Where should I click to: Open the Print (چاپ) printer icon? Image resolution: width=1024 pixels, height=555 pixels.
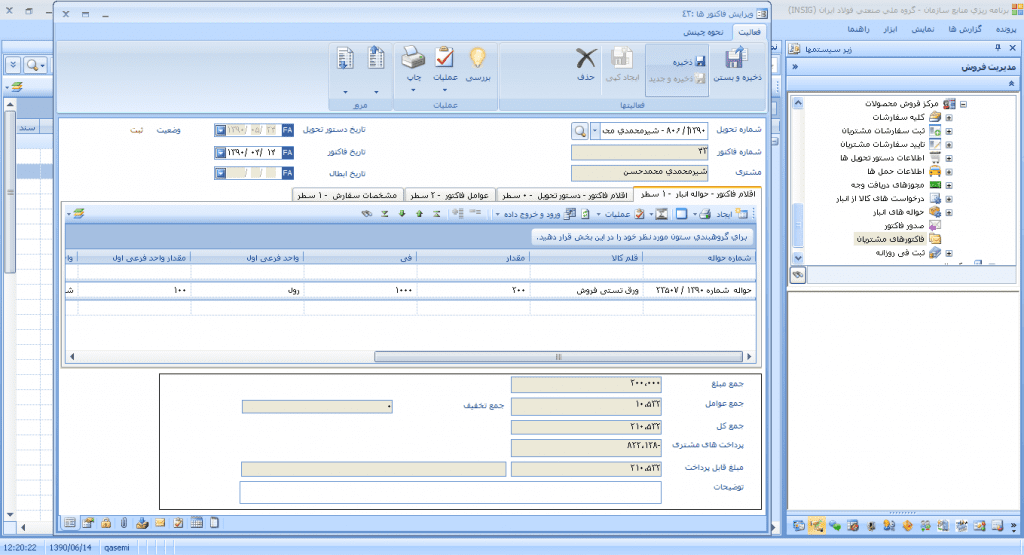coord(413,61)
